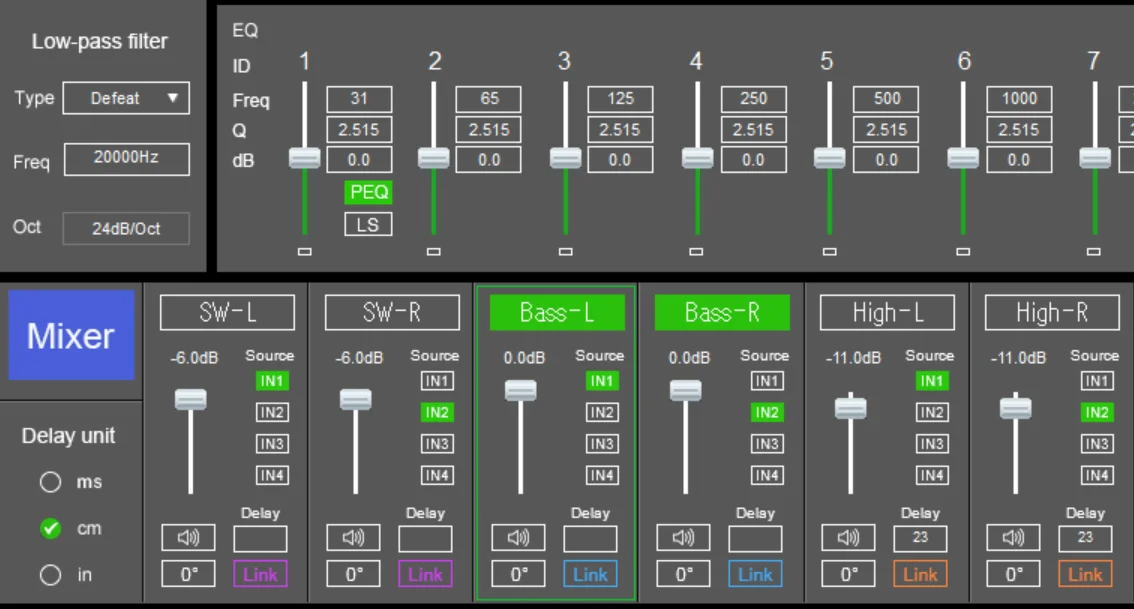
Task: Click the low-pass filter Freq input field
Action: tap(126, 159)
